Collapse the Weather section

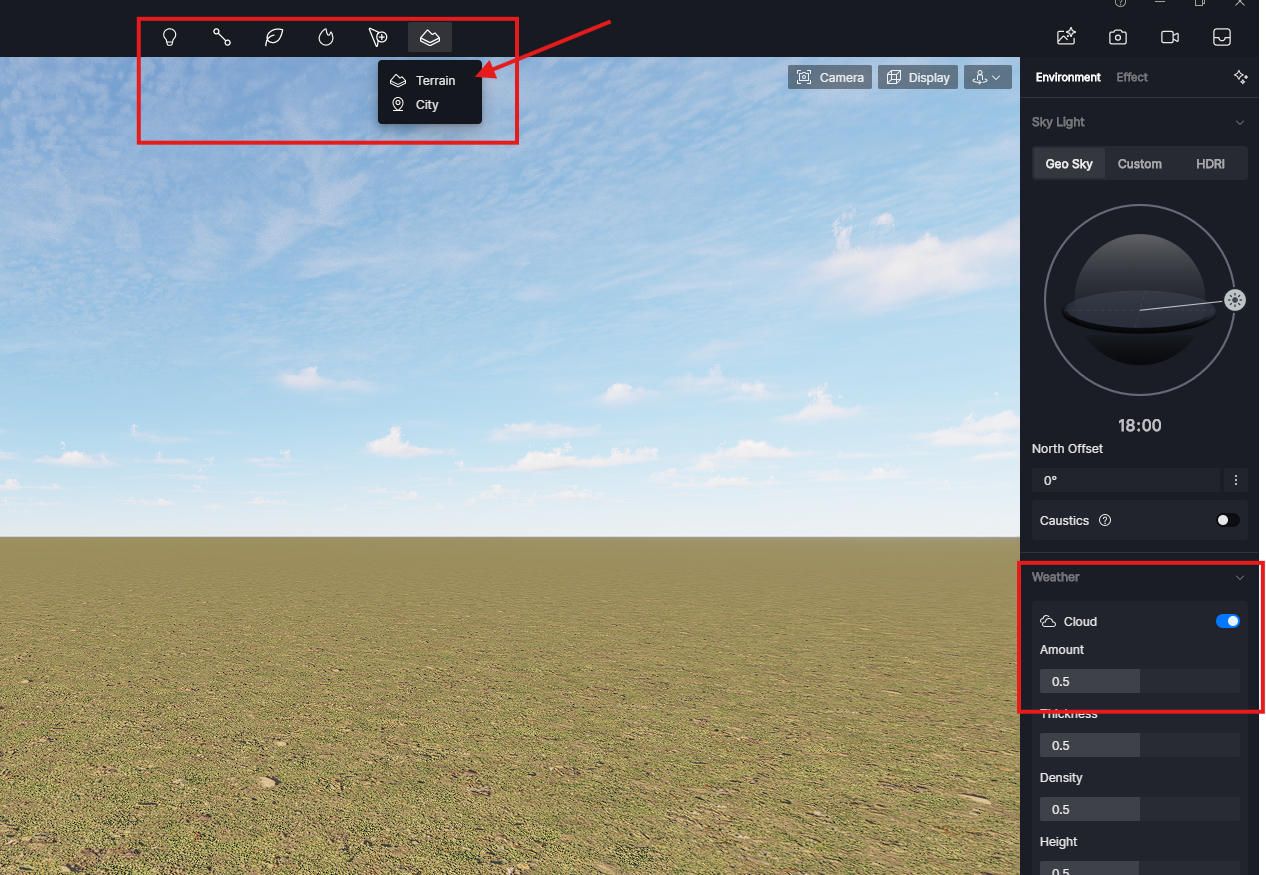click(1240, 577)
